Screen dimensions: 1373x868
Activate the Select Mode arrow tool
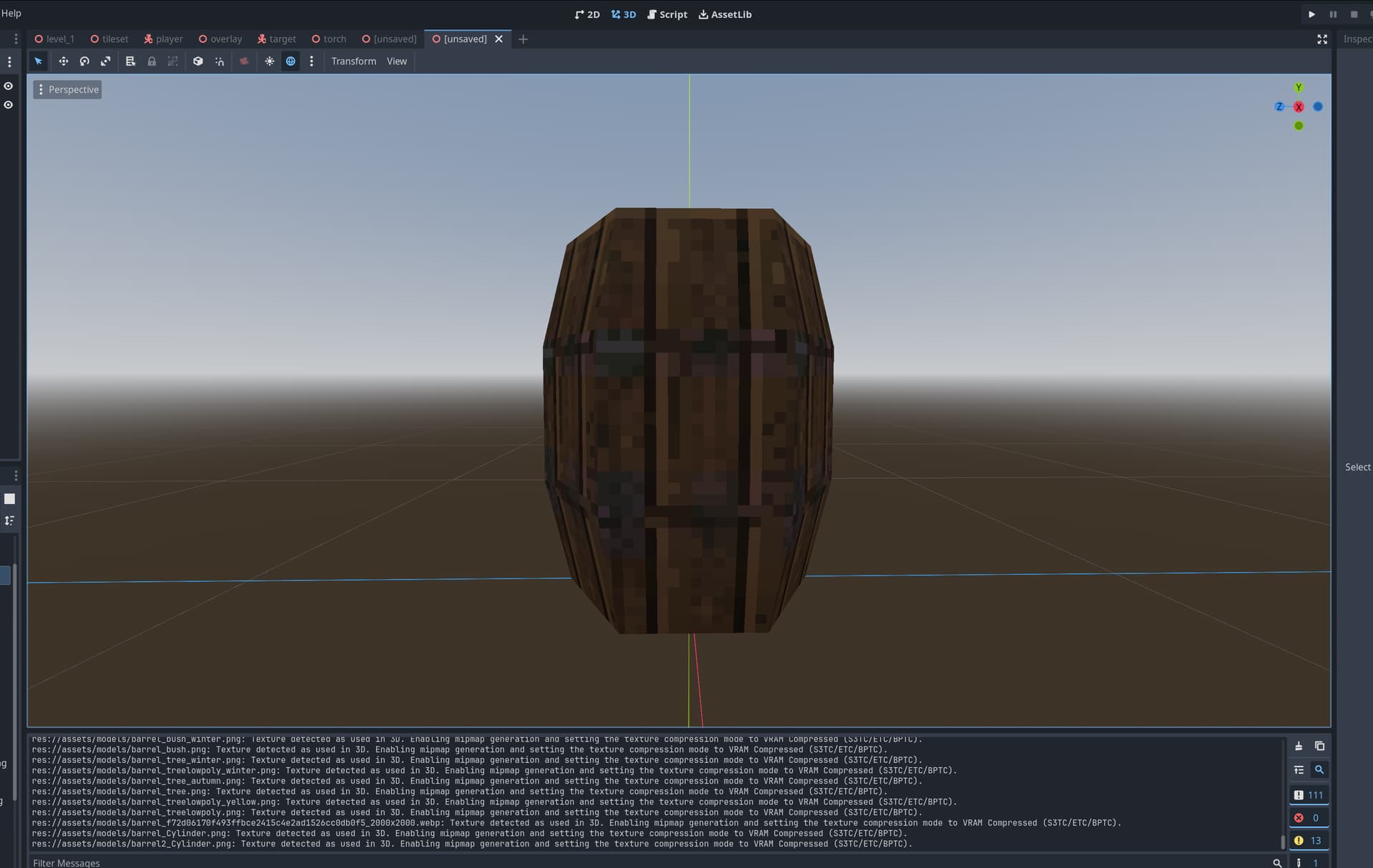coord(39,61)
